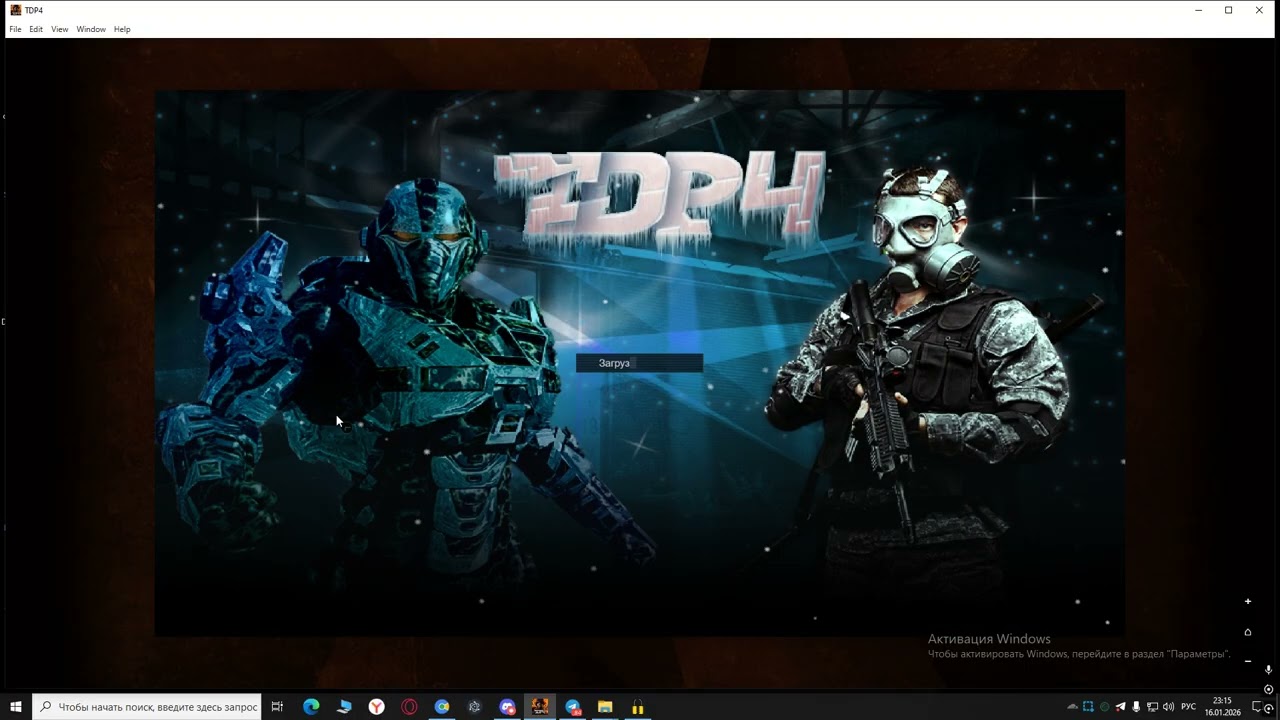This screenshot has width=1280, height=720.
Task: Open the View menu
Action: point(60,29)
